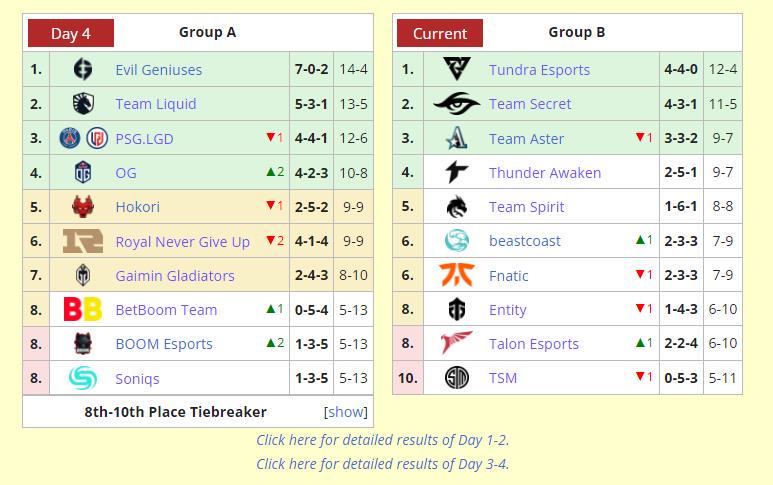773x485 pixels.
Task: Open the Day 4 dropdown for Group A
Action: pos(71,33)
